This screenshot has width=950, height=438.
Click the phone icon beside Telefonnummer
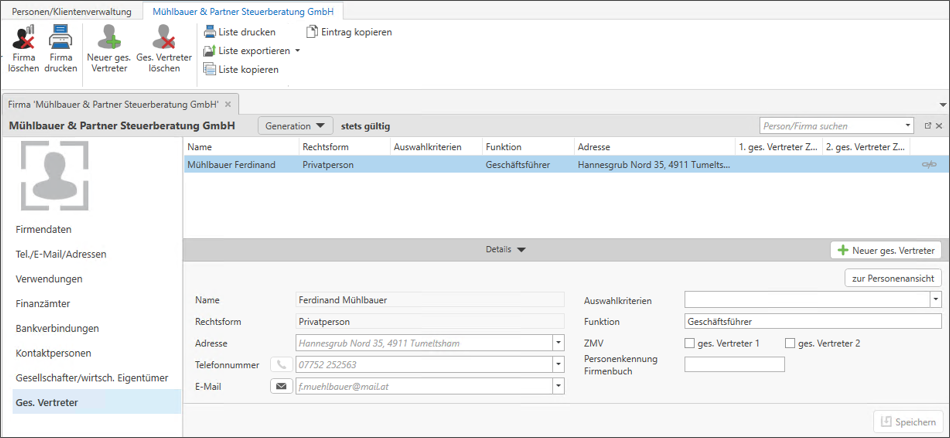281,365
